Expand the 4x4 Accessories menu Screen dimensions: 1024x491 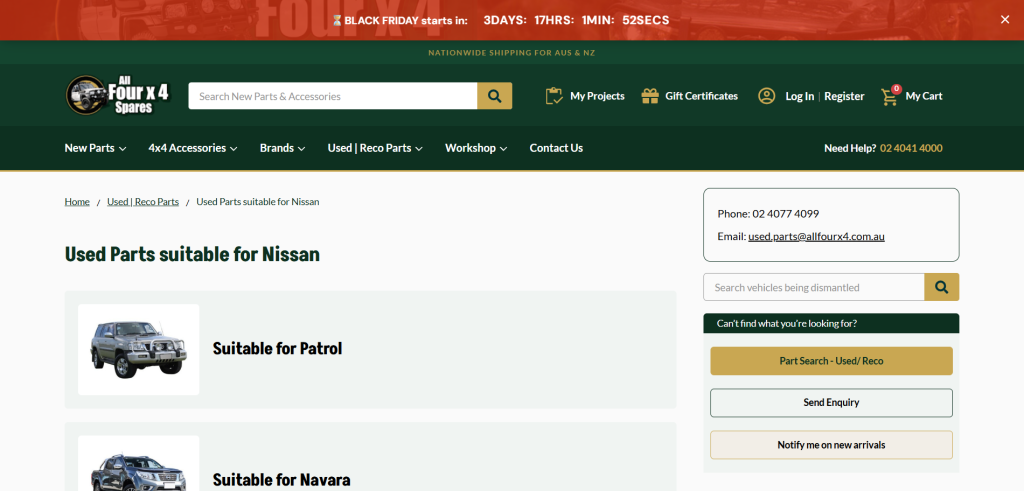pos(193,148)
